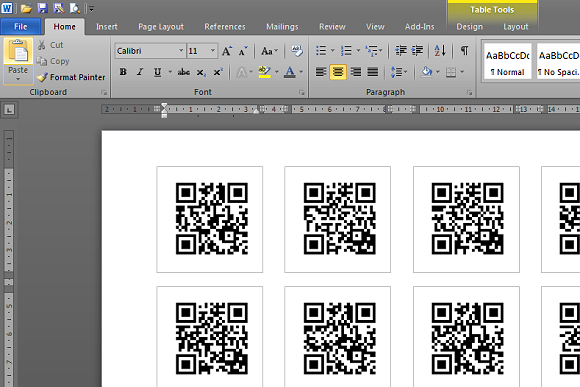Clear formatting with the eraser icon

(297, 51)
